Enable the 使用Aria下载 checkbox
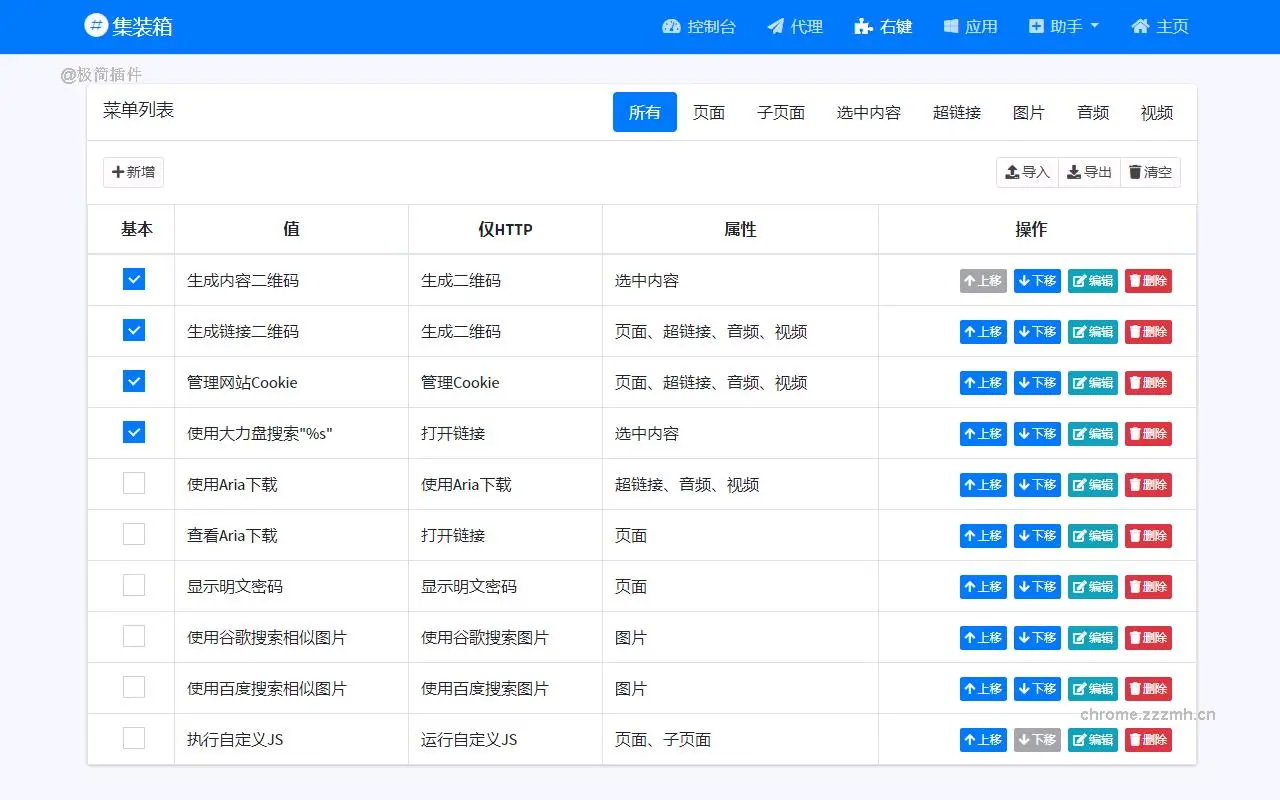This screenshot has height=800, width=1280. [134, 482]
